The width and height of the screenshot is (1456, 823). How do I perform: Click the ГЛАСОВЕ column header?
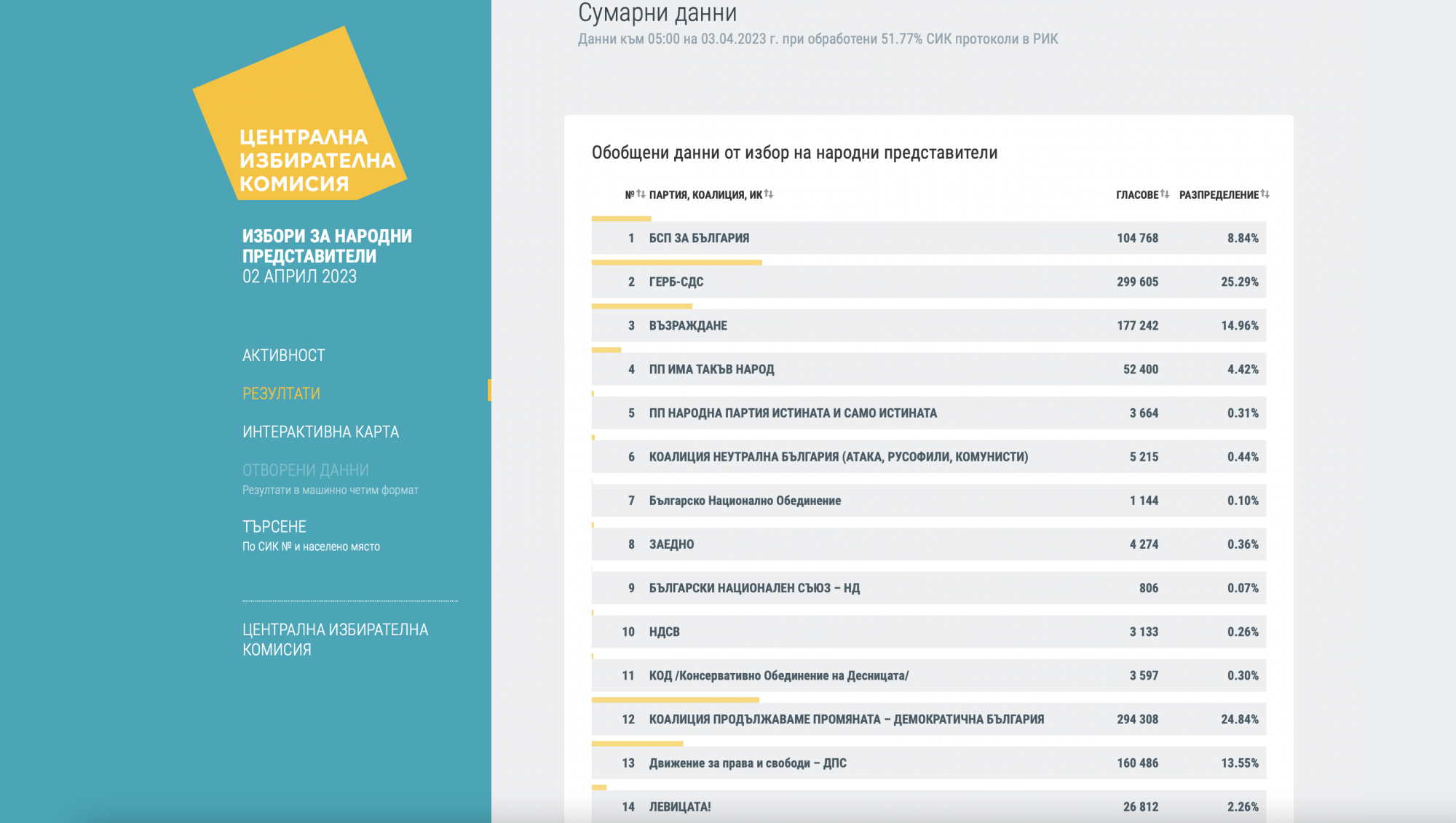coord(1137,194)
